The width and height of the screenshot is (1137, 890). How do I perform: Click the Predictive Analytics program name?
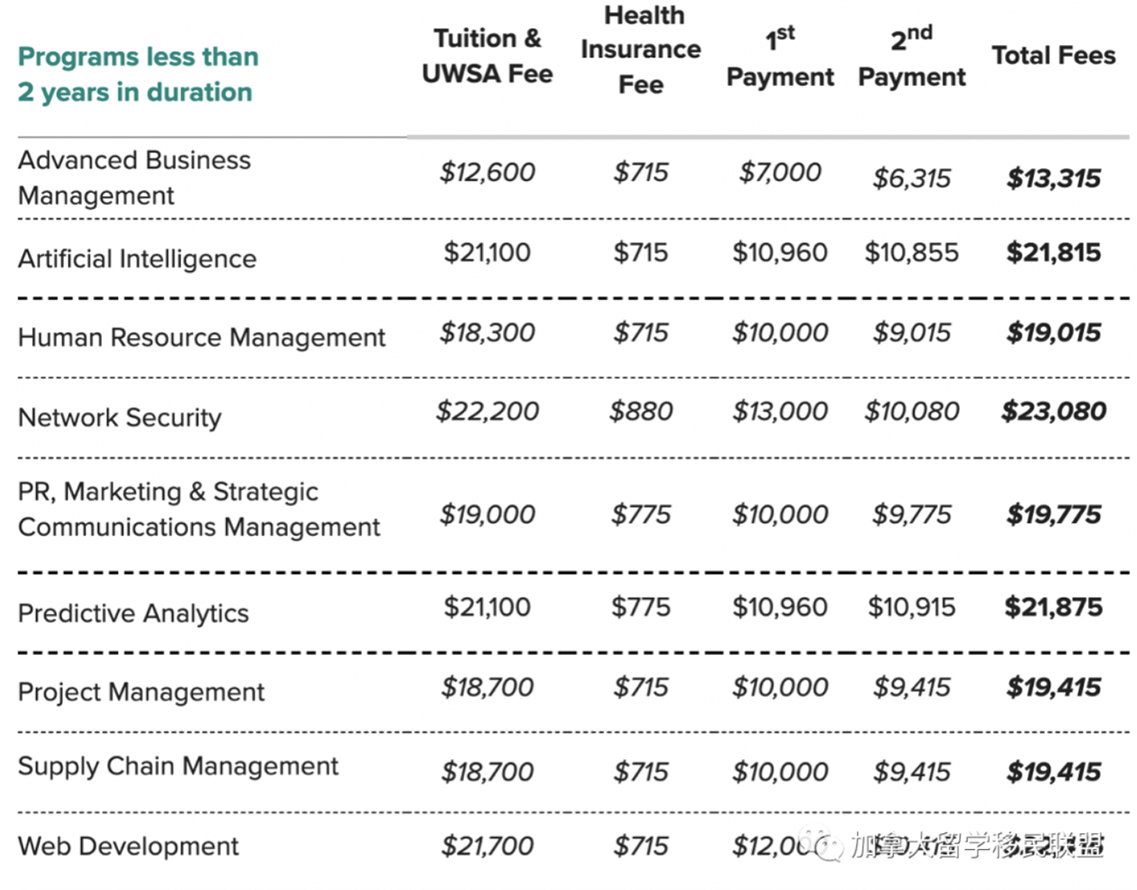pyautogui.click(x=133, y=613)
